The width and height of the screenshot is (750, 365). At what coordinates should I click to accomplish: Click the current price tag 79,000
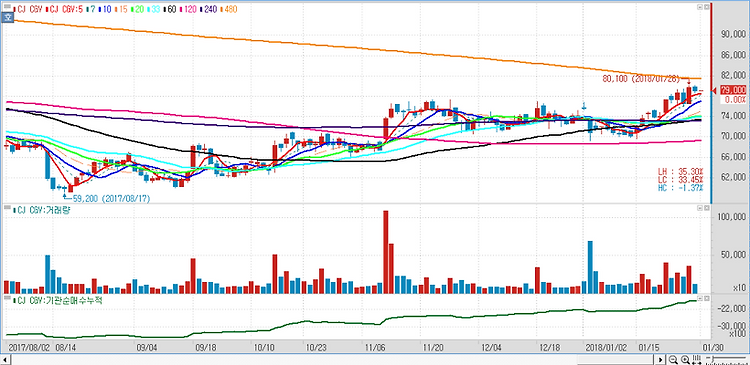coord(733,90)
